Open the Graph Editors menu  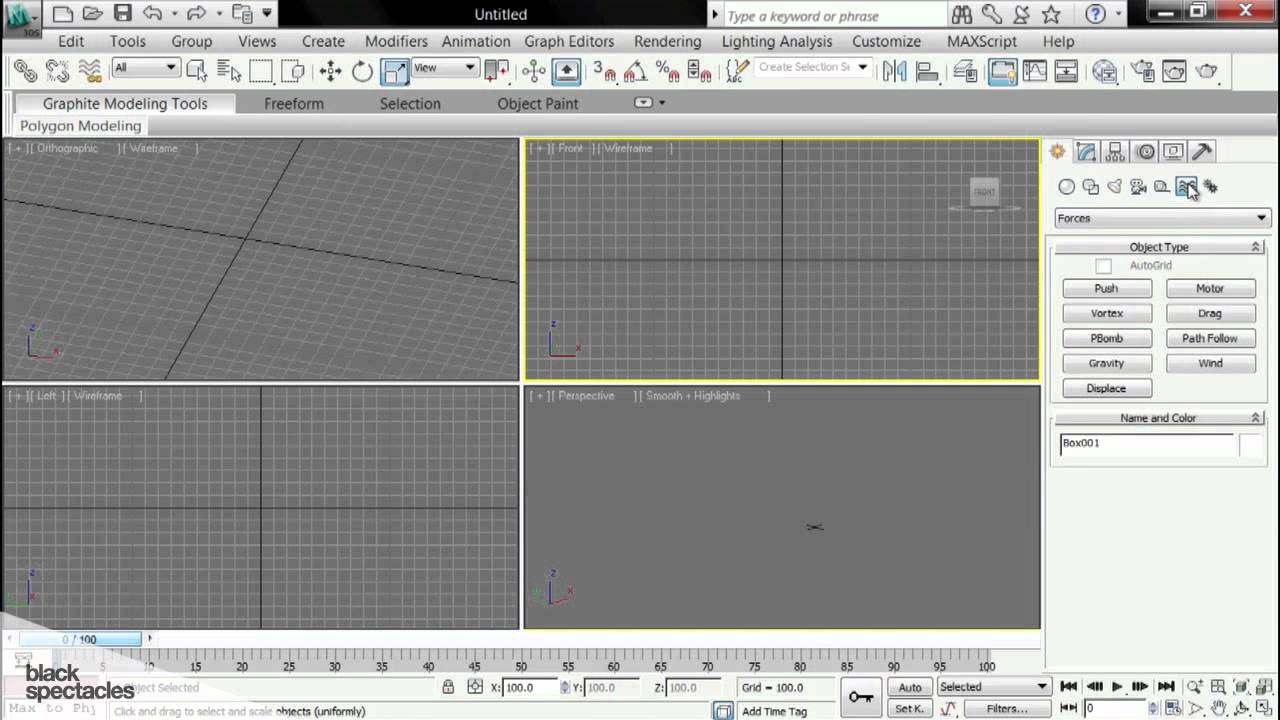pos(569,41)
